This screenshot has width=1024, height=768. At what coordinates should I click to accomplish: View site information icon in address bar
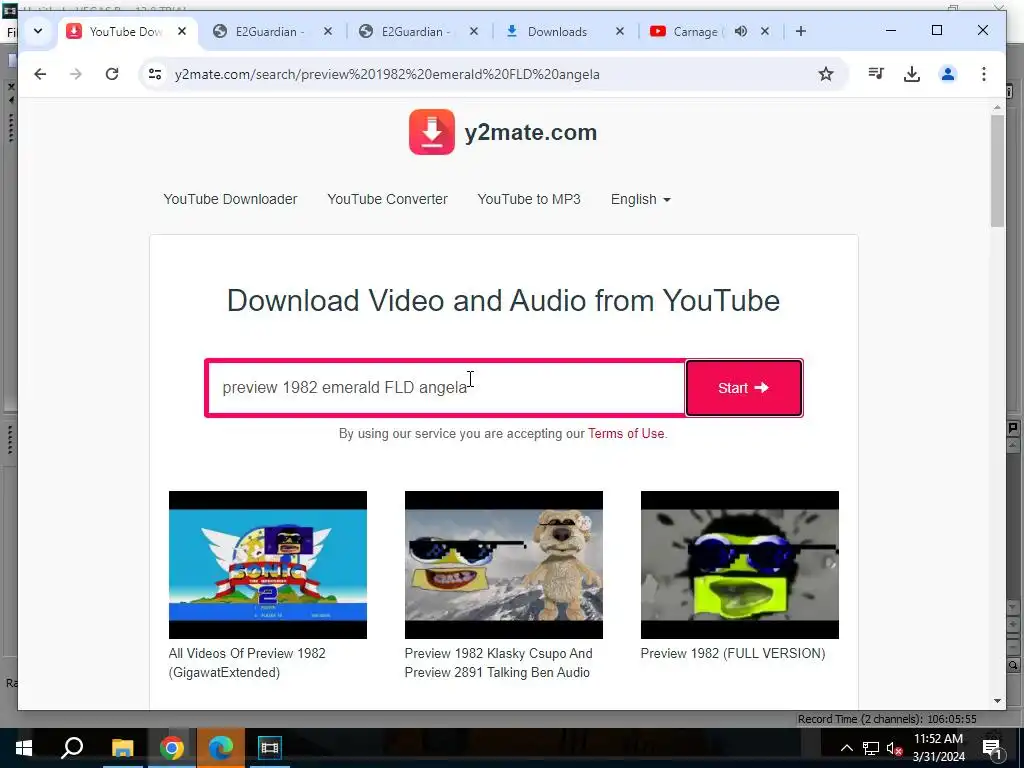[155, 74]
